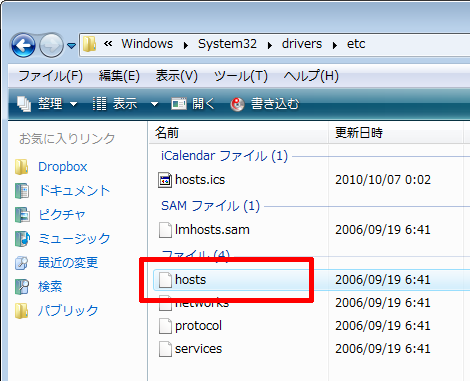Click the date cell of lmhosts.sam
This screenshot has height=381, width=470.
pyautogui.click(x=383, y=230)
